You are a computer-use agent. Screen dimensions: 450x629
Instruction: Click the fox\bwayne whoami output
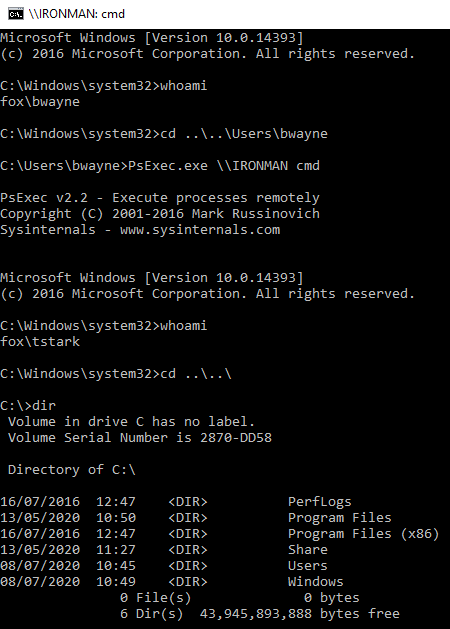coord(40,102)
